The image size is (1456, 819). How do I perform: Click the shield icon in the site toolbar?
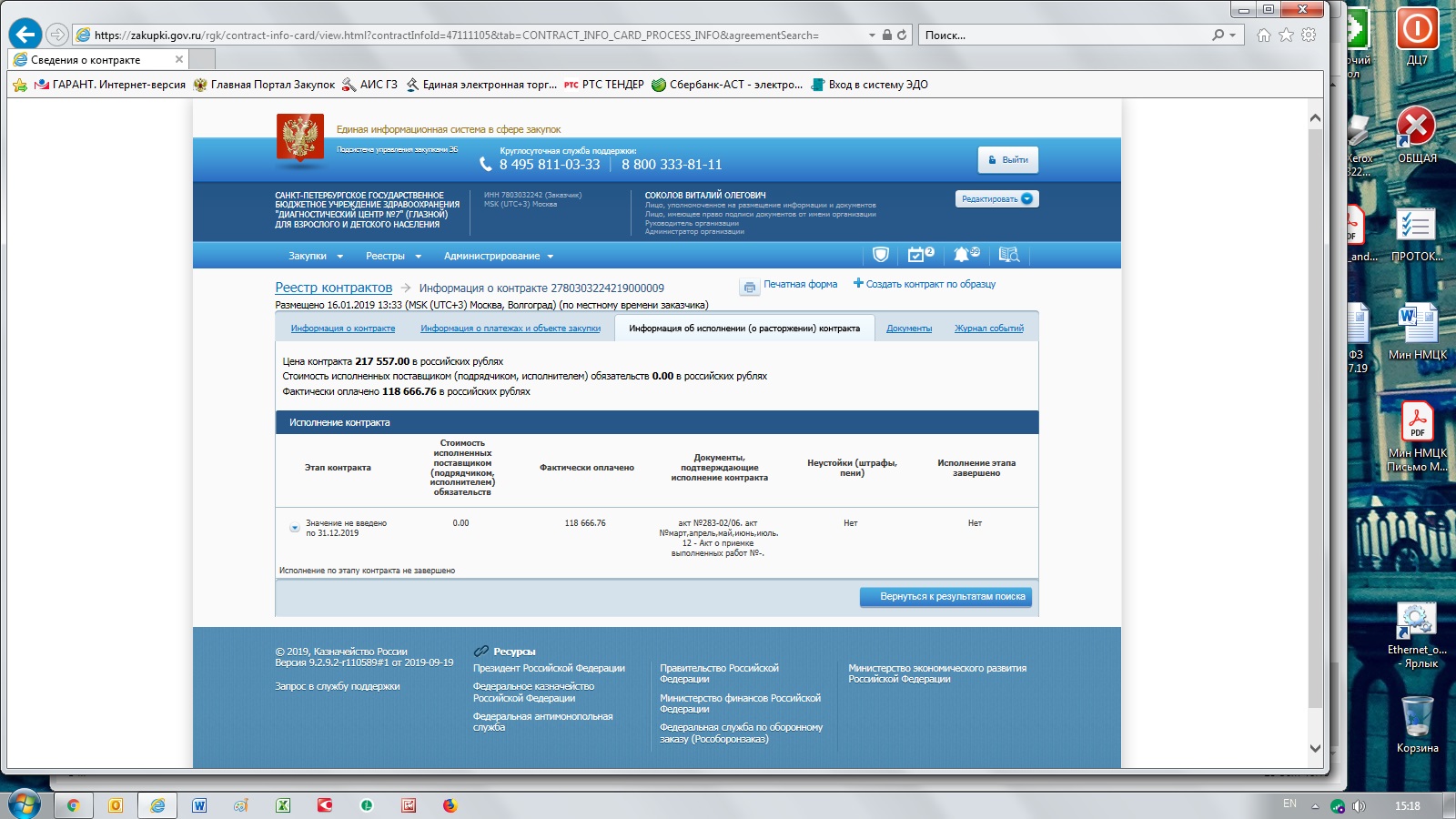coord(880,255)
